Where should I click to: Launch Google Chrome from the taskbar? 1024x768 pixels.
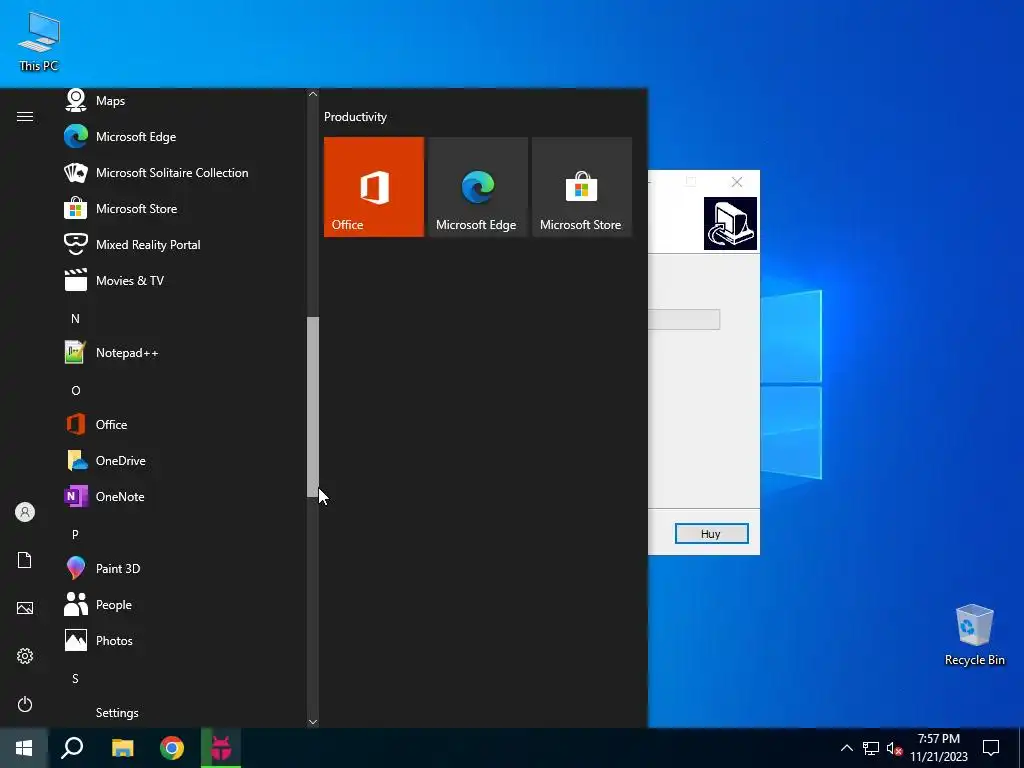[172, 748]
